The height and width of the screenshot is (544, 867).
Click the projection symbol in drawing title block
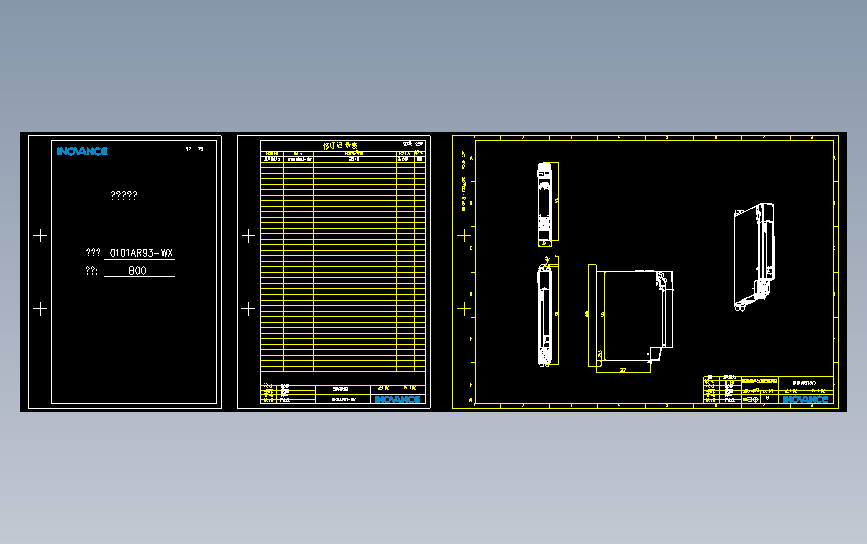[751, 399]
